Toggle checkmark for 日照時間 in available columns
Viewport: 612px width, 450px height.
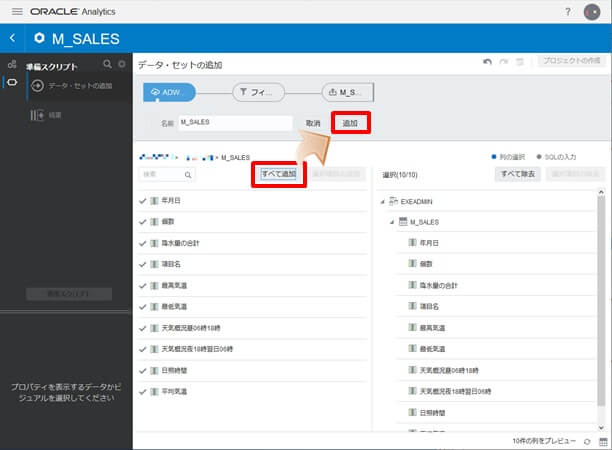(x=143, y=370)
